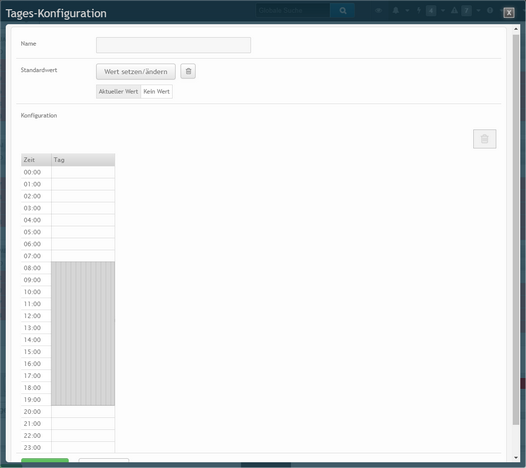Image resolution: width=526 pixels, height=468 pixels.
Task: Click into the Name input field
Action: tap(173, 45)
